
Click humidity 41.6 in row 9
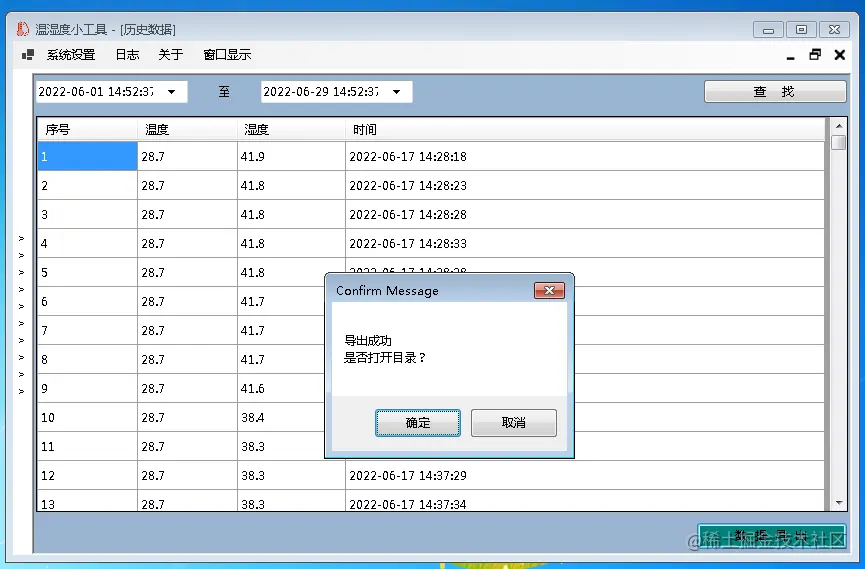pos(253,389)
